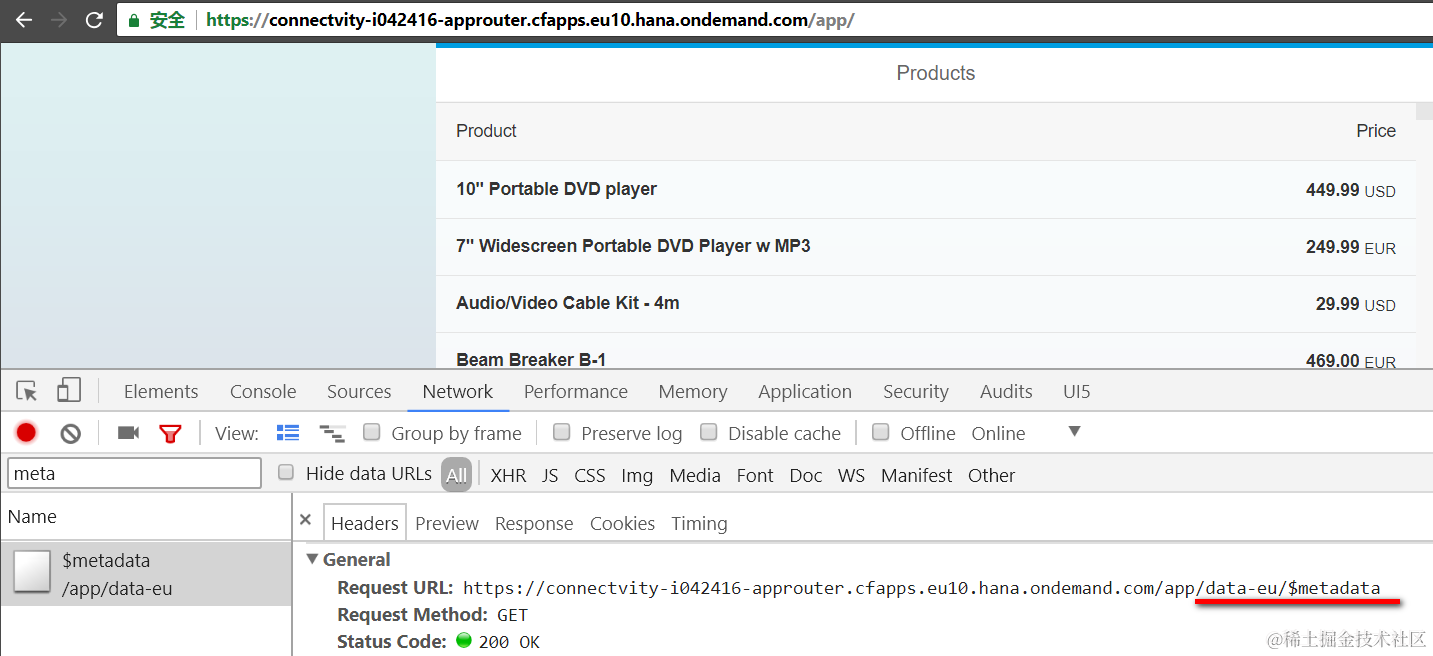The height and width of the screenshot is (656, 1433).
Task: Filter requests by JS
Action: point(550,475)
